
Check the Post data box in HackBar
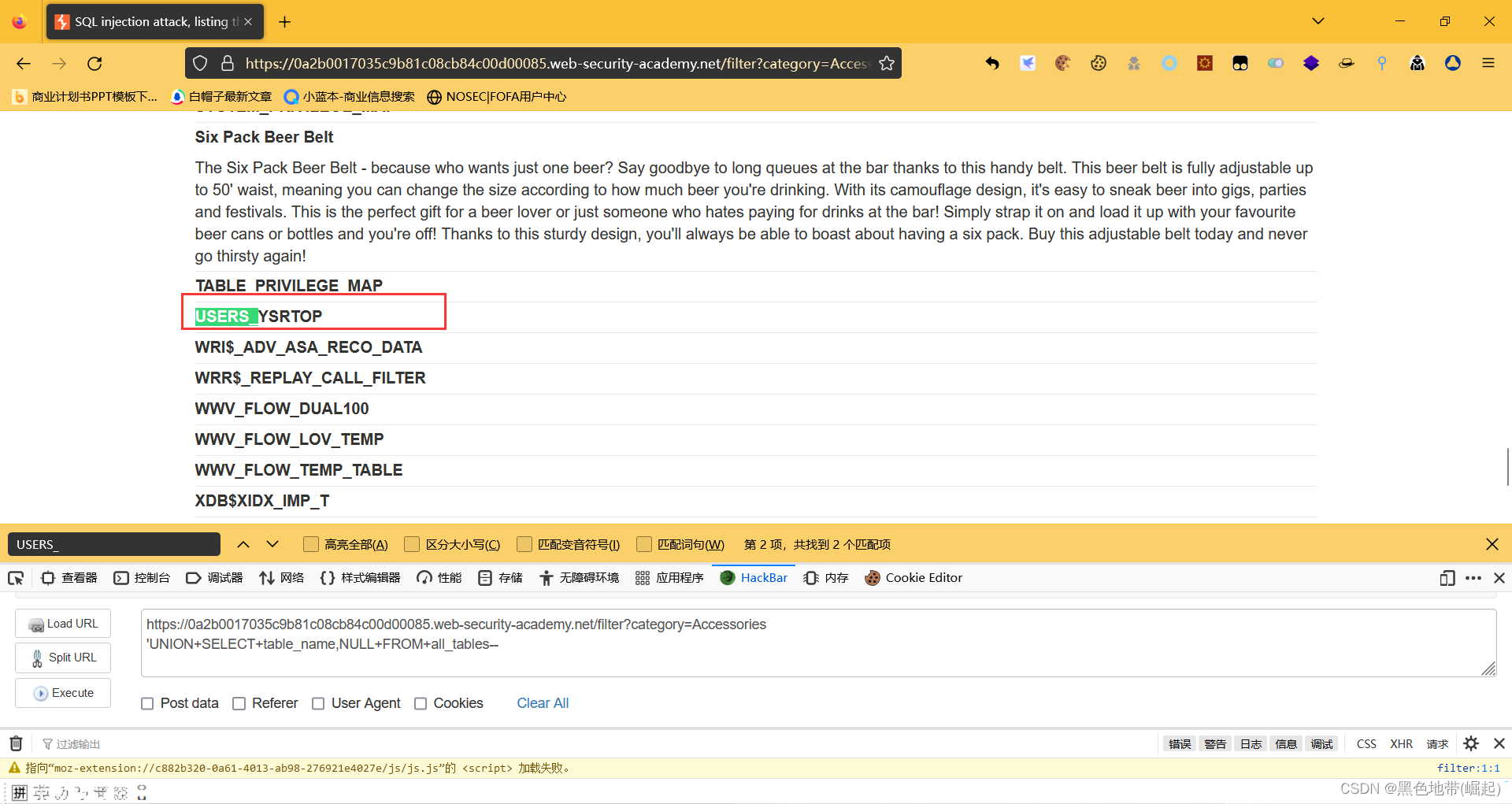tap(147, 704)
